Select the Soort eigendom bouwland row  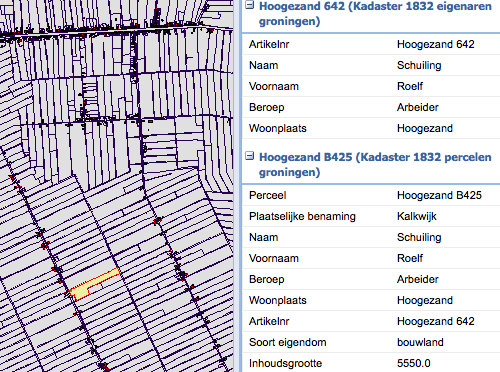coord(371,342)
